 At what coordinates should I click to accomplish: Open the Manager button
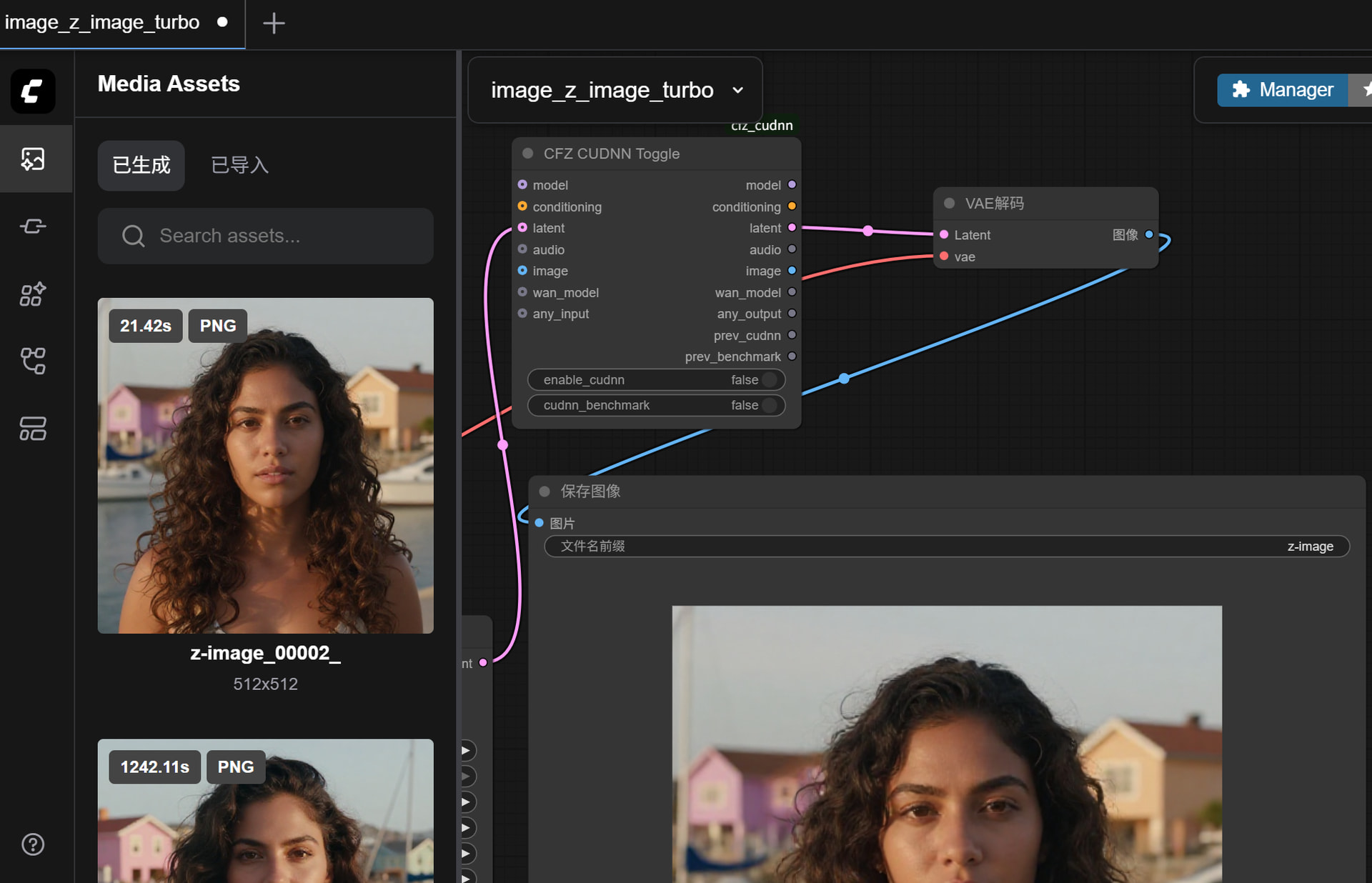(1283, 90)
